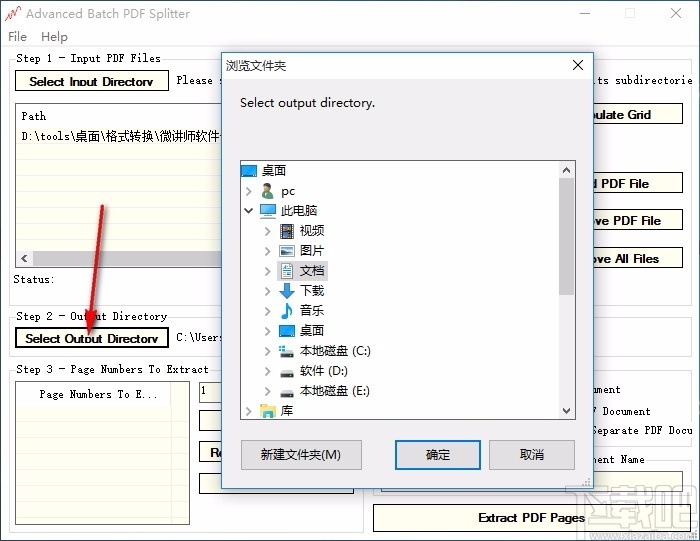Collapse the 此电脑 node
Image resolution: width=700 pixels, height=541 pixels.
pos(249,210)
